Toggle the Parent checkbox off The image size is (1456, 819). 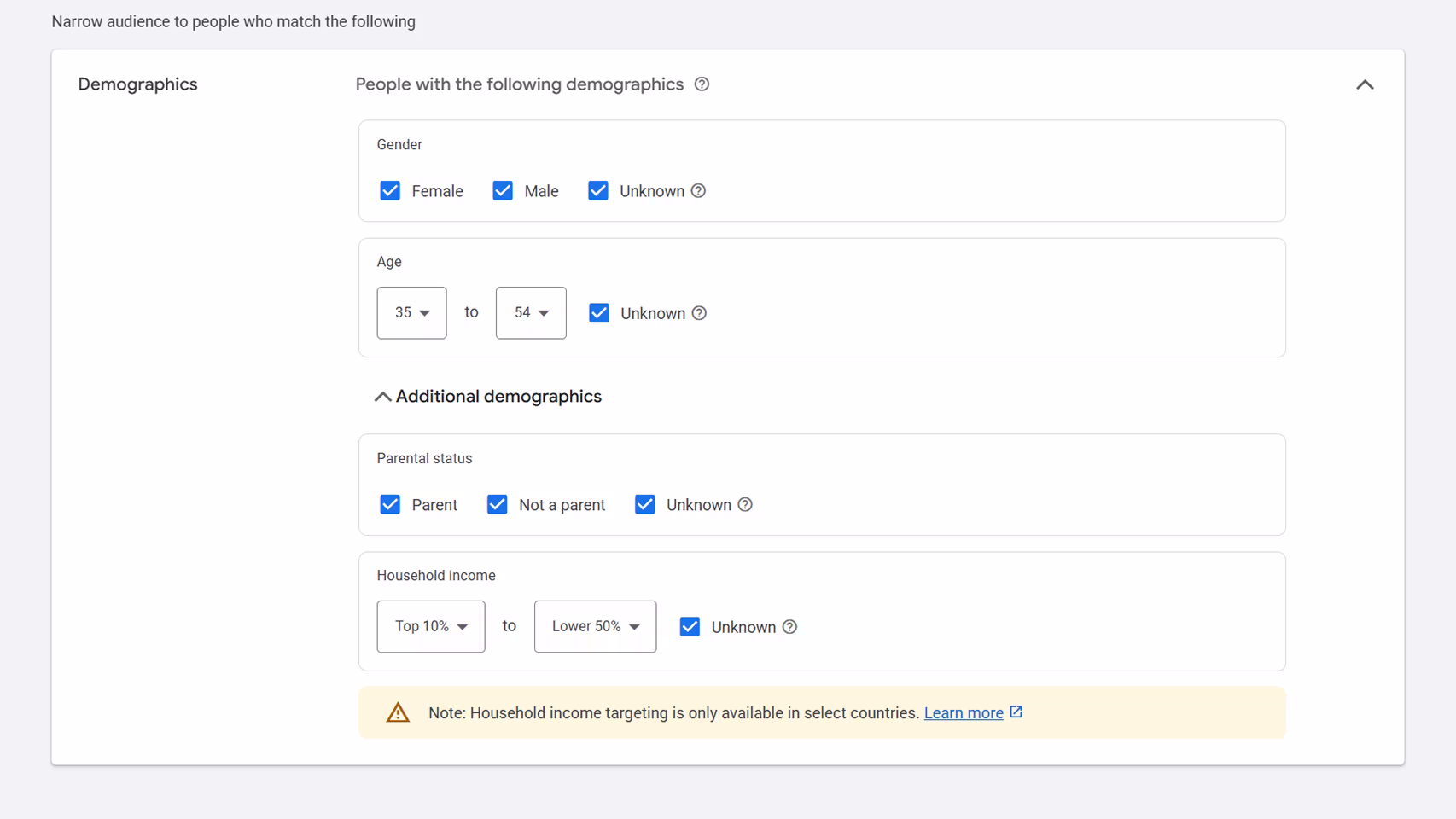point(390,504)
